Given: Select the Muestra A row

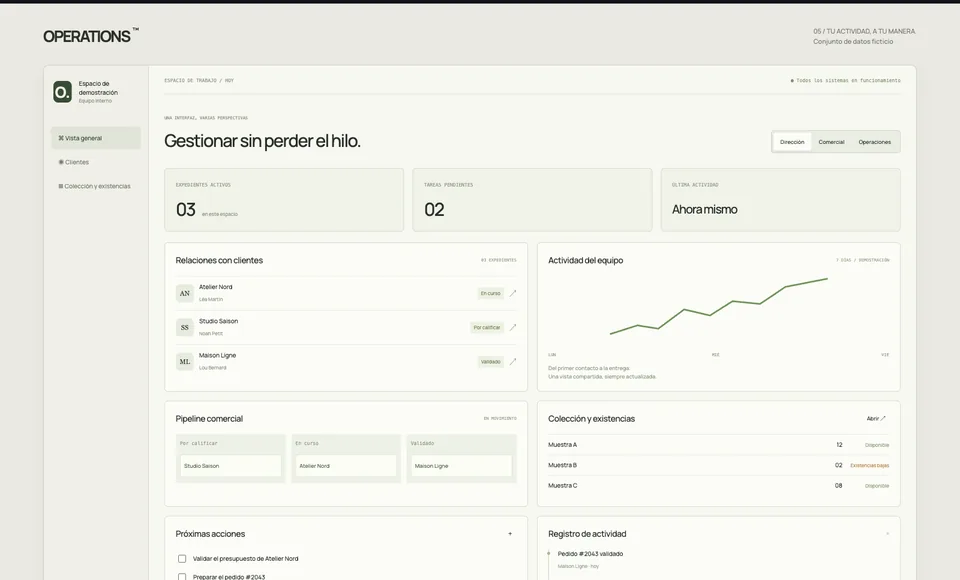Looking at the screenshot, I should 718,445.
